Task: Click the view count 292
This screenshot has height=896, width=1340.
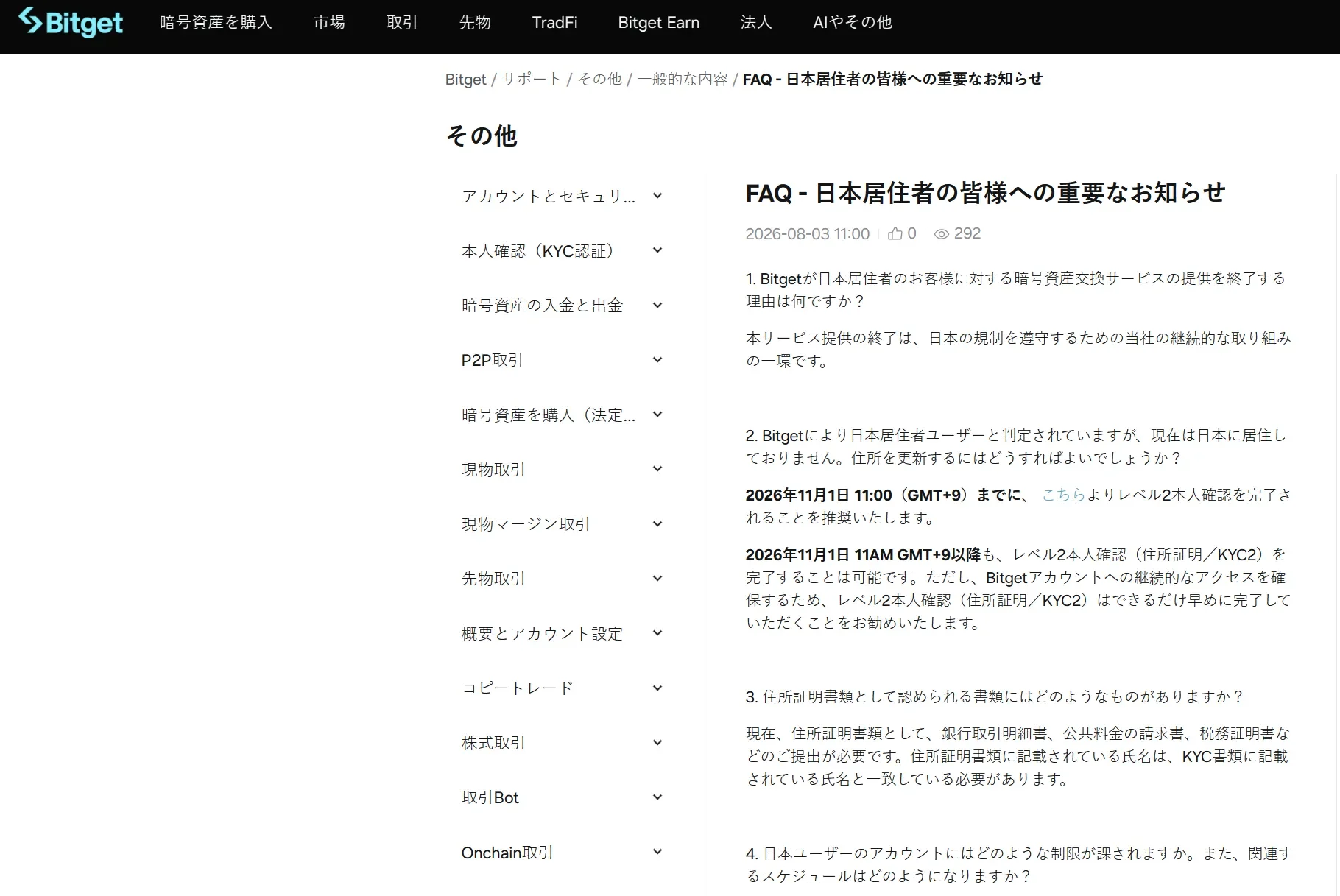Action: pos(967,234)
